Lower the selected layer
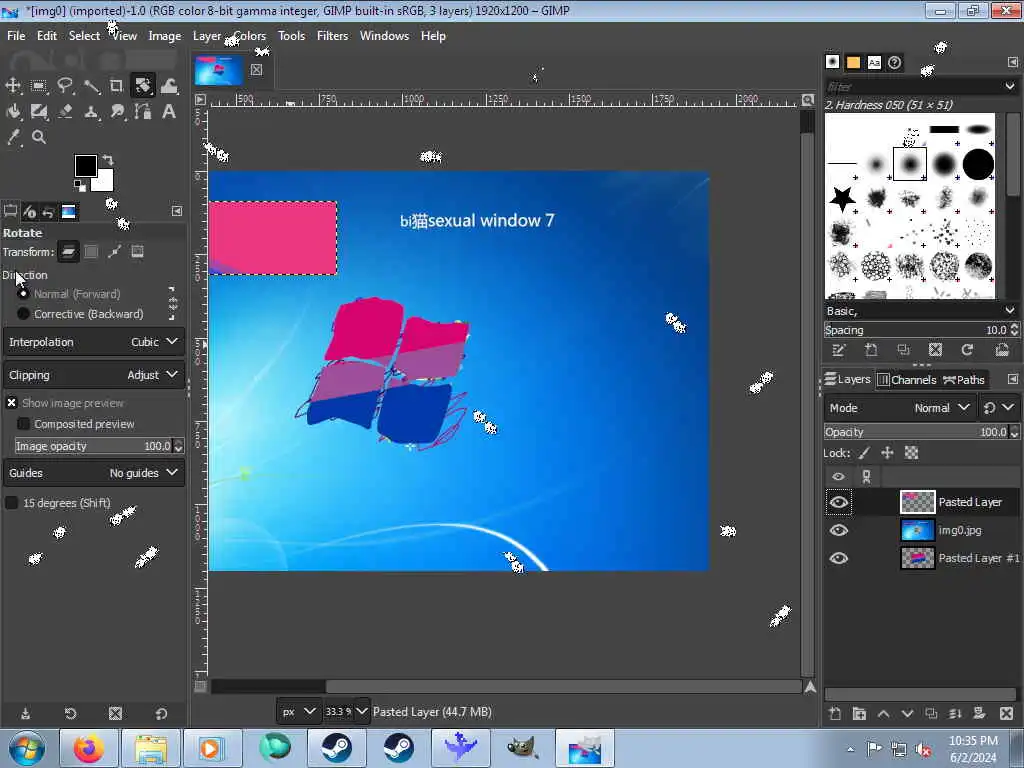 pos(907,714)
